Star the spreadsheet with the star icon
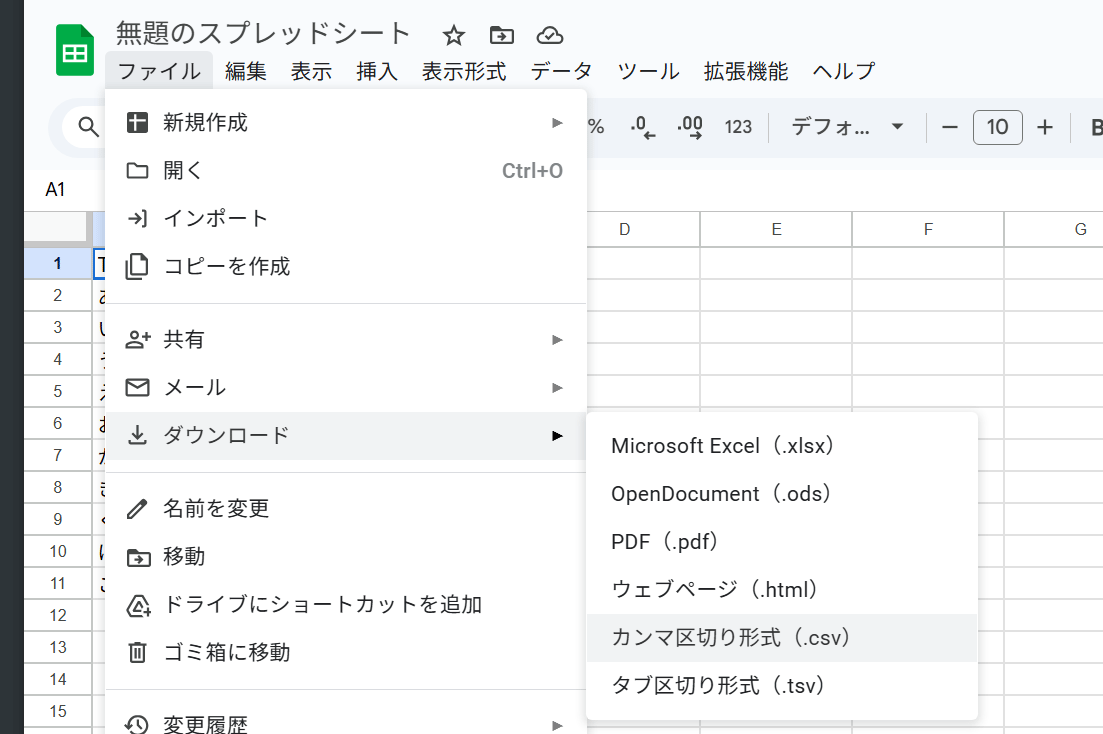1103x734 pixels. click(x=454, y=35)
